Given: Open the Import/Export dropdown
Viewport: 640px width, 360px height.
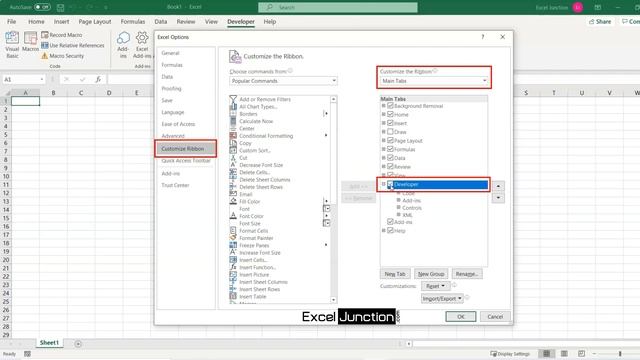Looking at the screenshot, I should point(442,298).
